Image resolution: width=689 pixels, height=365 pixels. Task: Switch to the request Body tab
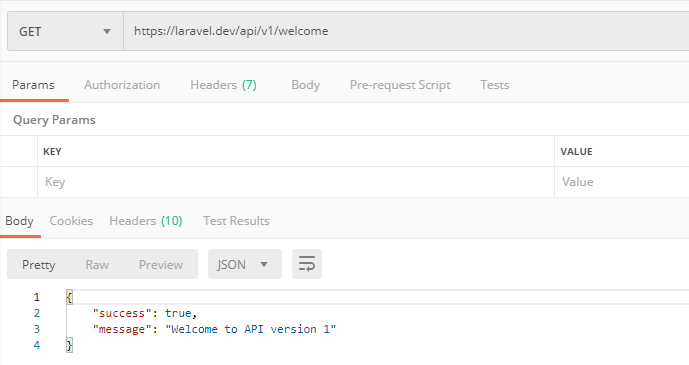pos(305,85)
